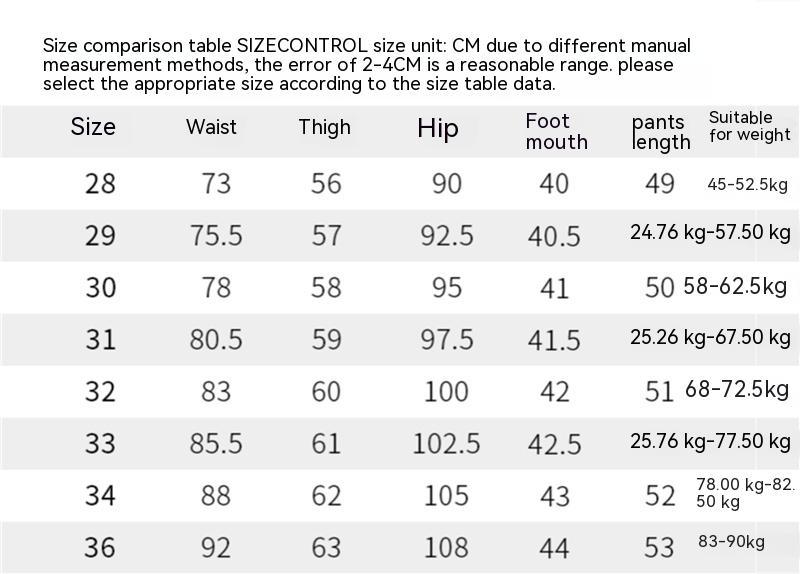Click the weight range 58-62.5kg
Screen dimensions: 800x574
click(735, 287)
